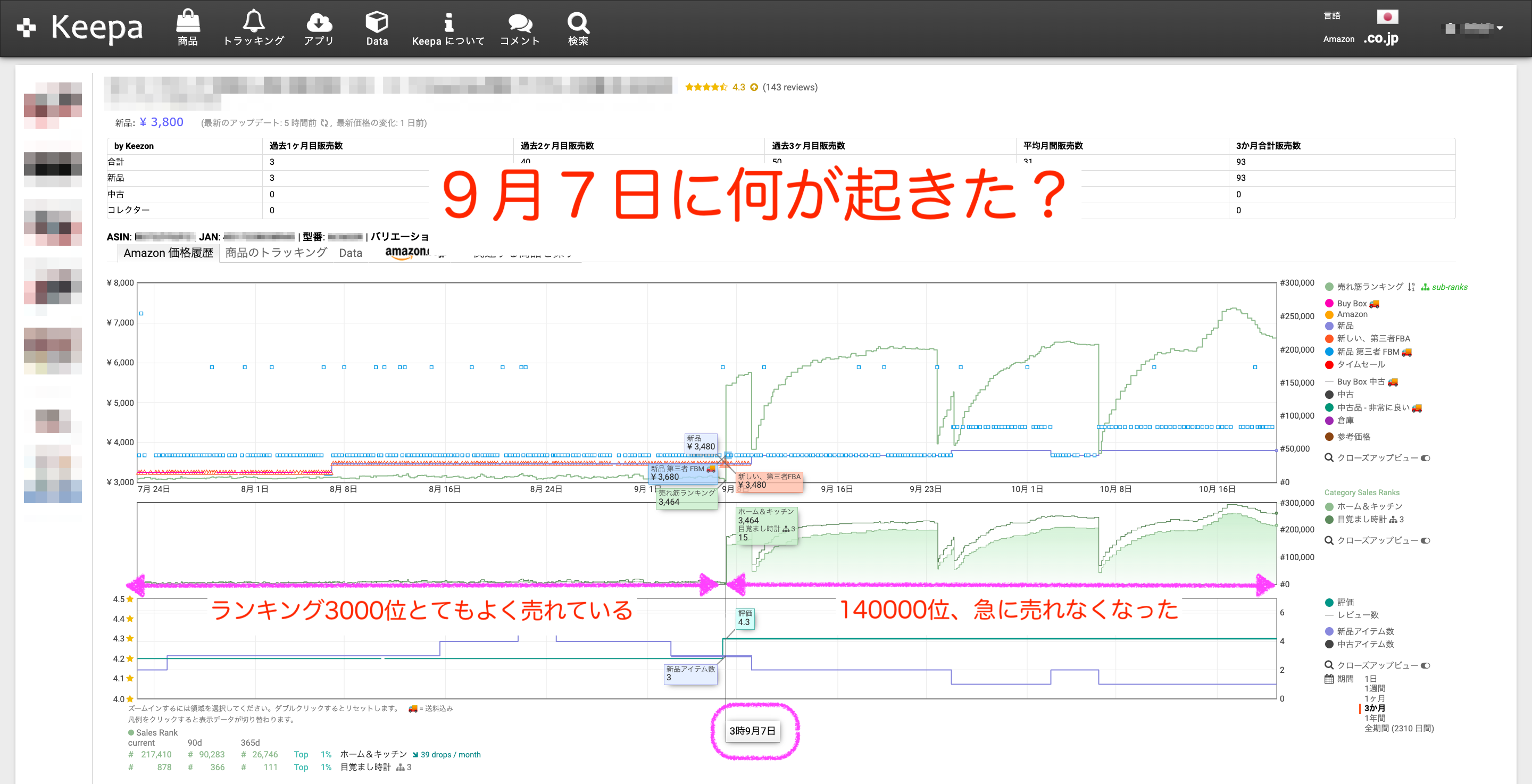The image size is (1532, 784).
Task: Open the アプリ cloud download icon
Action: tap(319, 22)
